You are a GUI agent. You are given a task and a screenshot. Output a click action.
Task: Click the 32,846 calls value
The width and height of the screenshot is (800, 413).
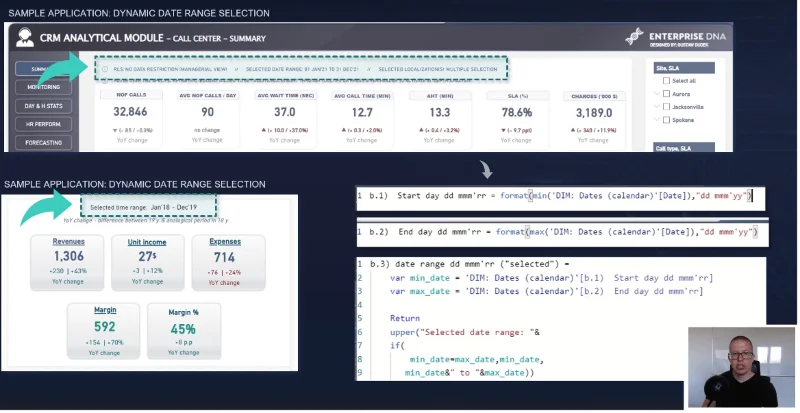(130, 112)
